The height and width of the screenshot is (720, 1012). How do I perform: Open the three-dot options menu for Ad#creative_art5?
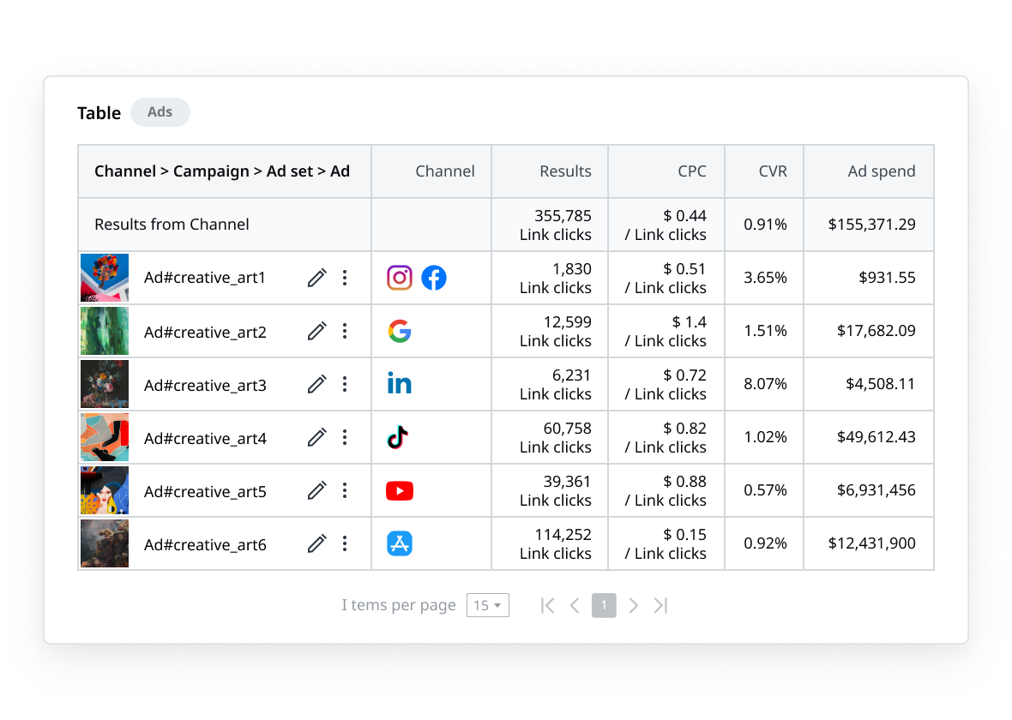pos(345,490)
